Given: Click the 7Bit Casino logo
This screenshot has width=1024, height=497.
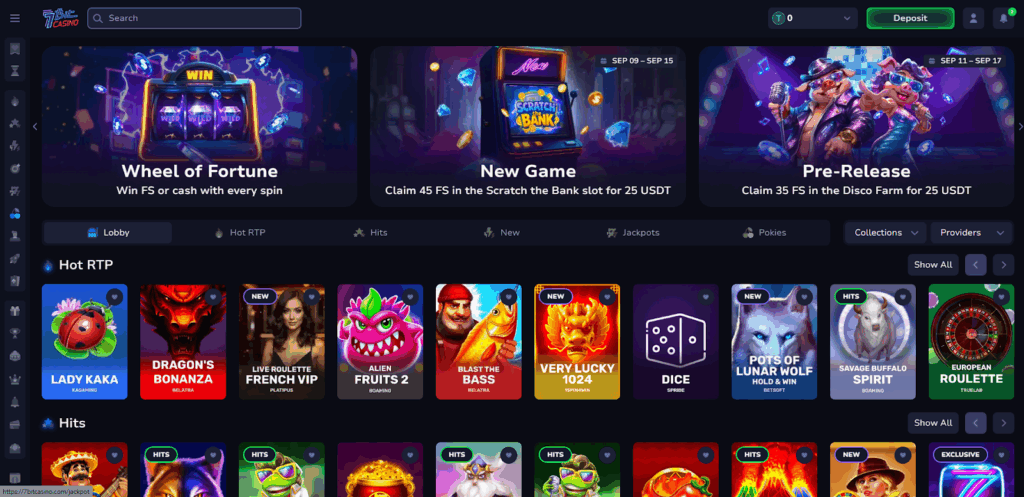Looking at the screenshot, I should point(61,18).
